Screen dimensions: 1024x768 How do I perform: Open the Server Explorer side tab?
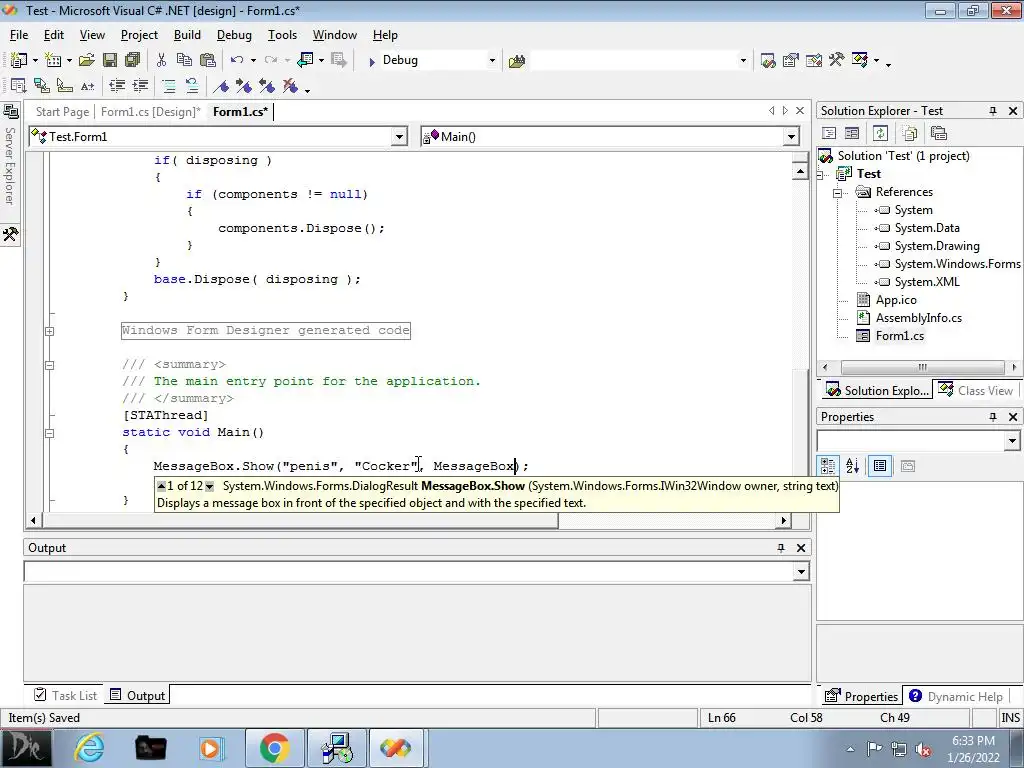(x=10, y=157)
